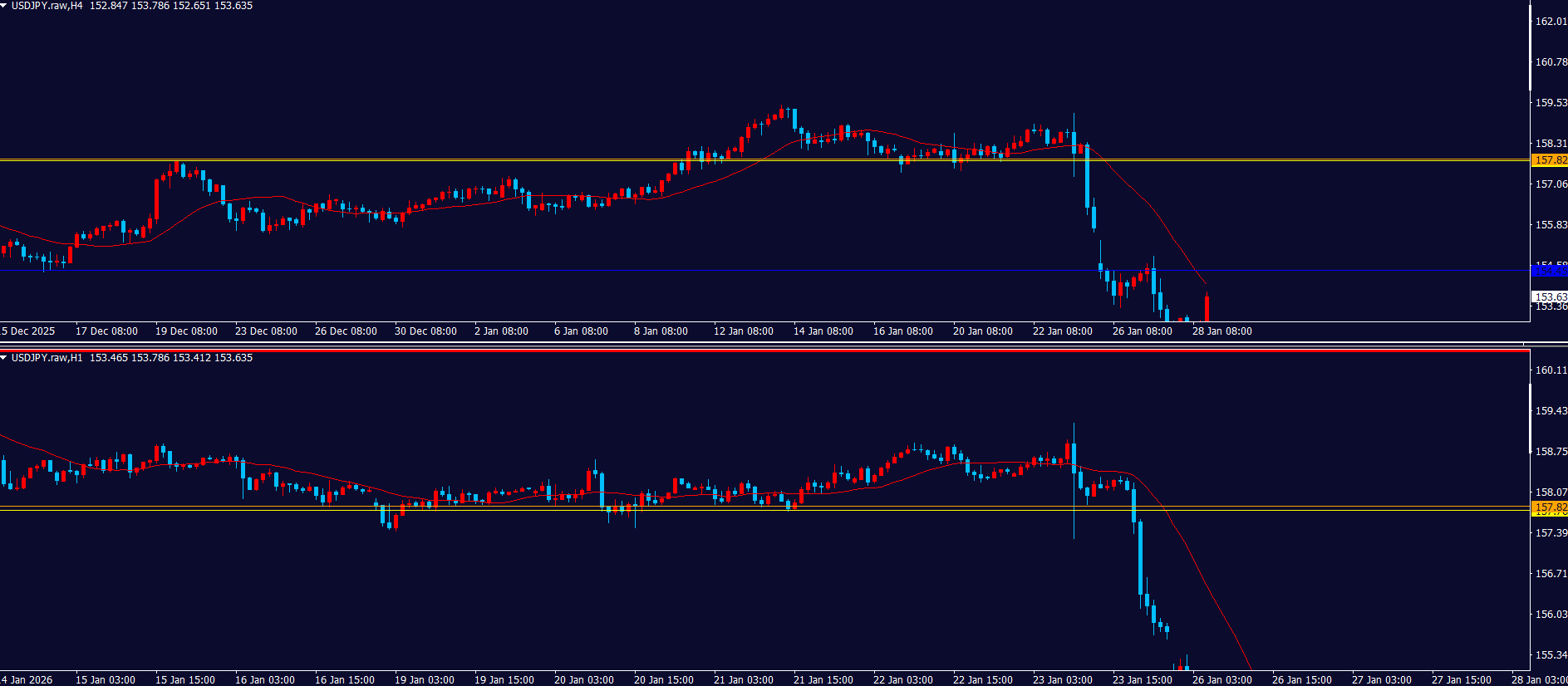Click the last red candle on H4 chart
The height and width of the screenshot is (686, 1568).
pyautogui.click(x=1207, y=307)
